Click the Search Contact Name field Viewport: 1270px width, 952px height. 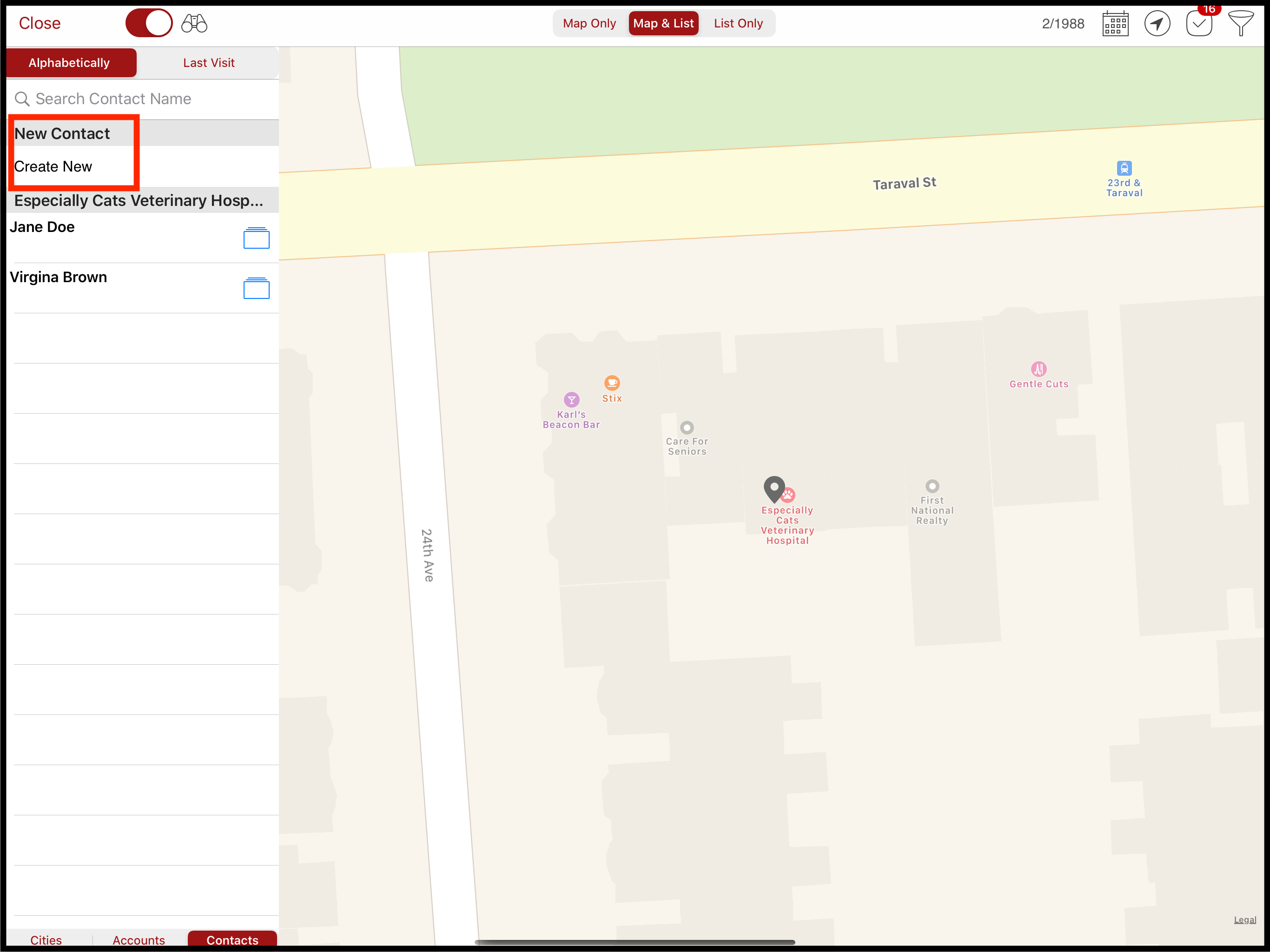(113, 99)
